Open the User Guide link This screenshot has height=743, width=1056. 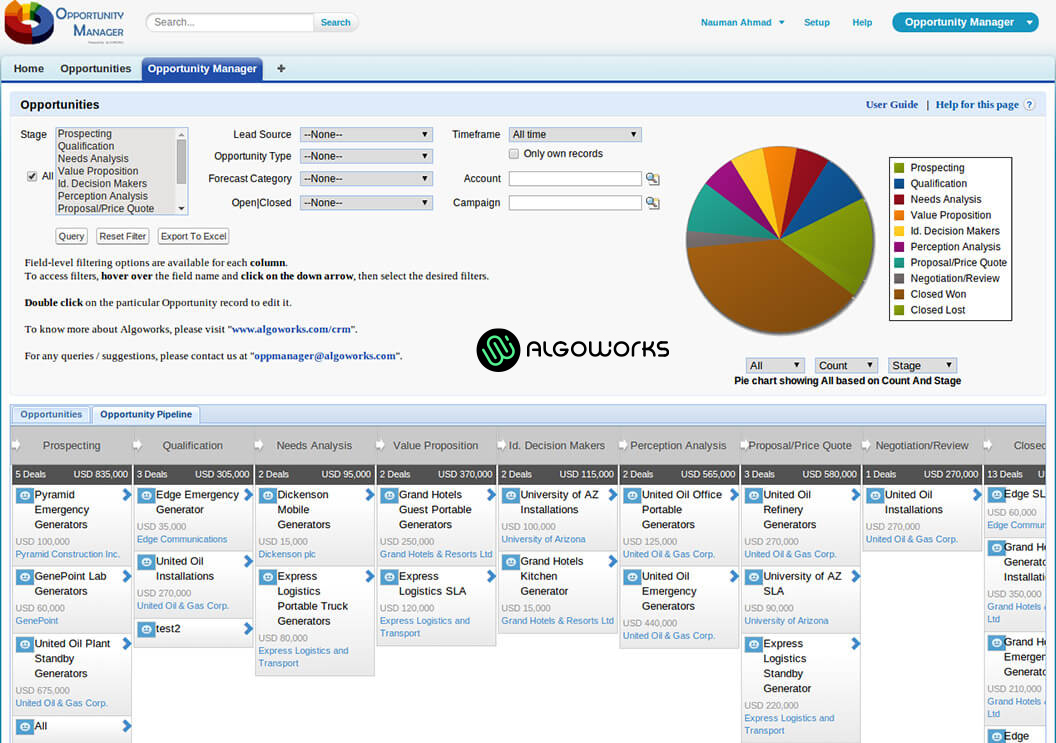(891, 105)
